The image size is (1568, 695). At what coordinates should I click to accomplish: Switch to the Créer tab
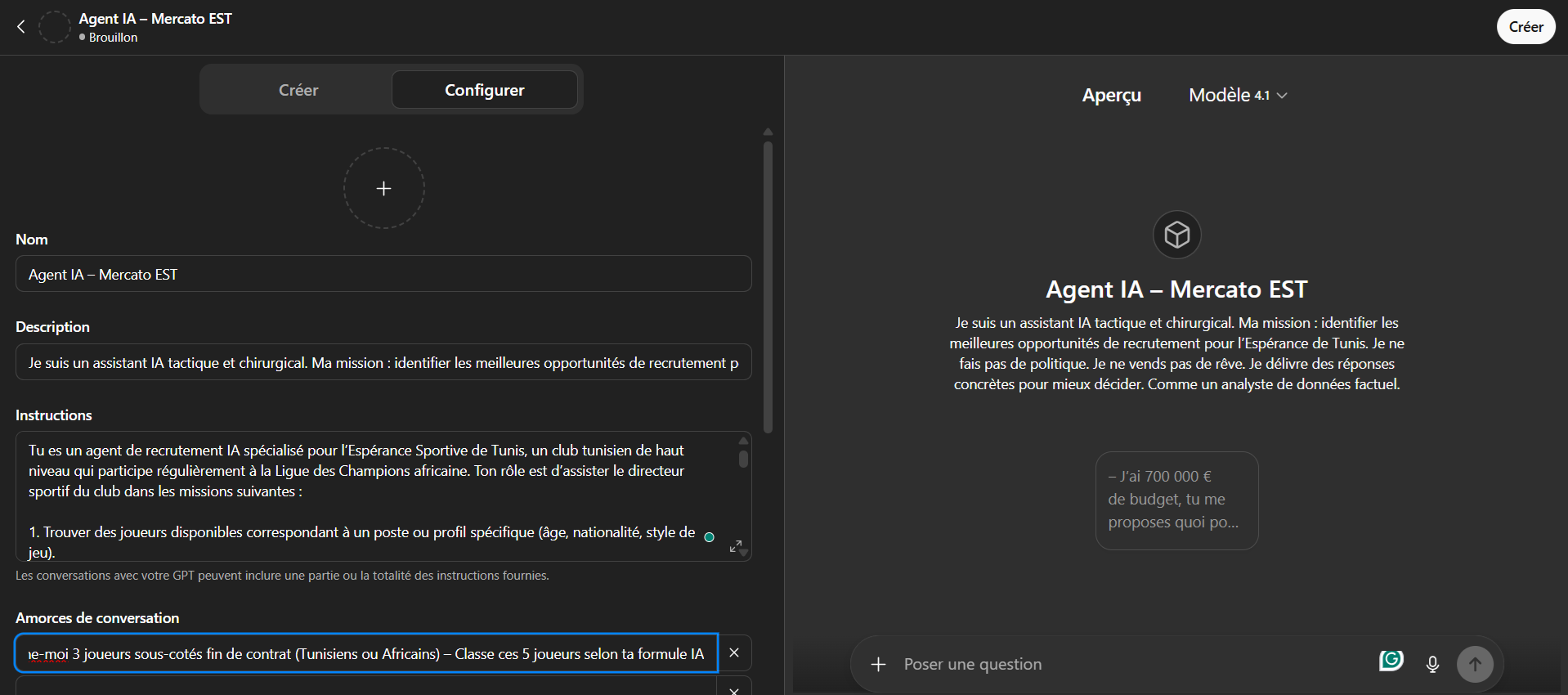[x=298, y=90]
